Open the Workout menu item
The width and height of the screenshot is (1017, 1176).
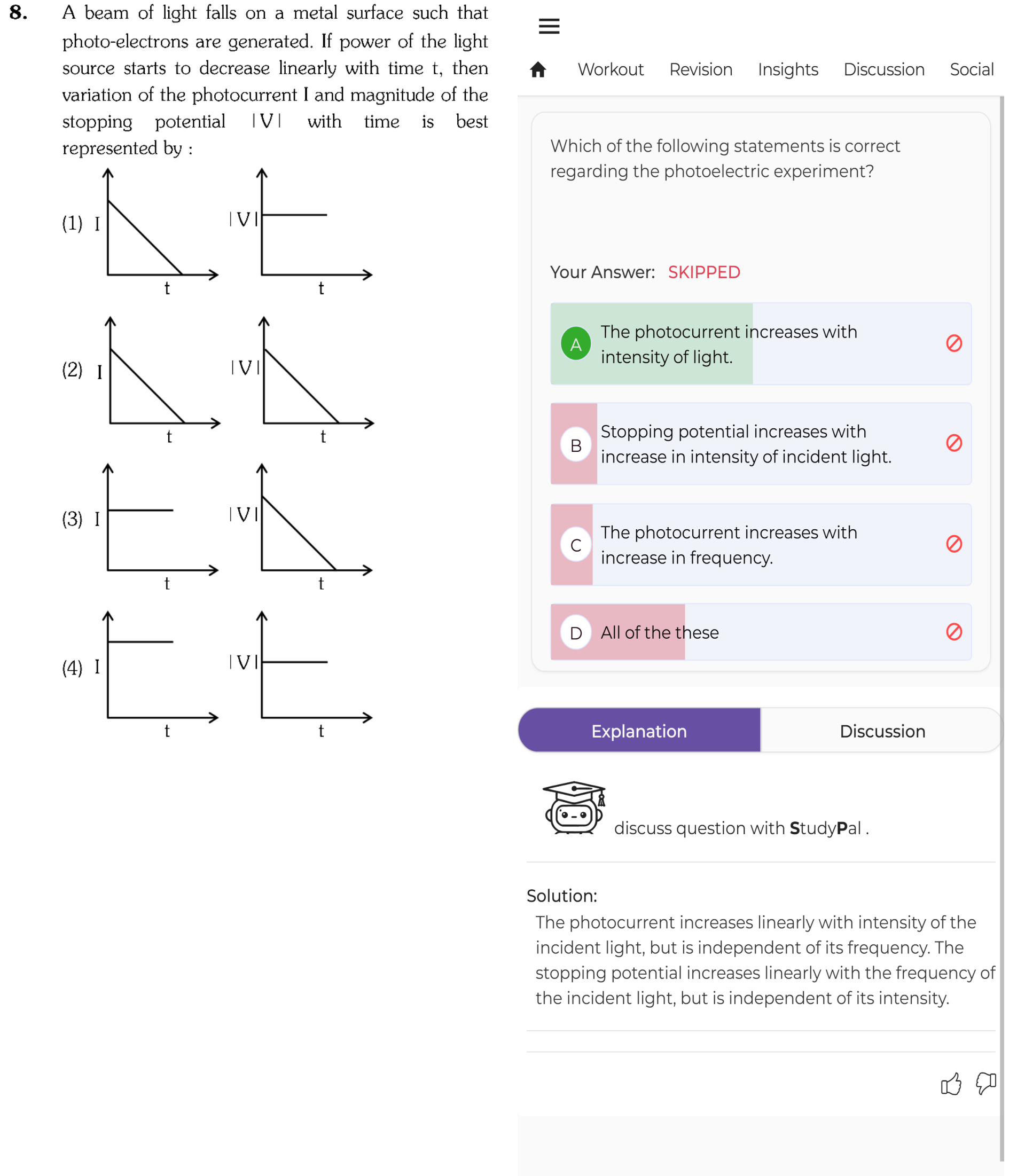pyautogui.click(x=611, y=69)
